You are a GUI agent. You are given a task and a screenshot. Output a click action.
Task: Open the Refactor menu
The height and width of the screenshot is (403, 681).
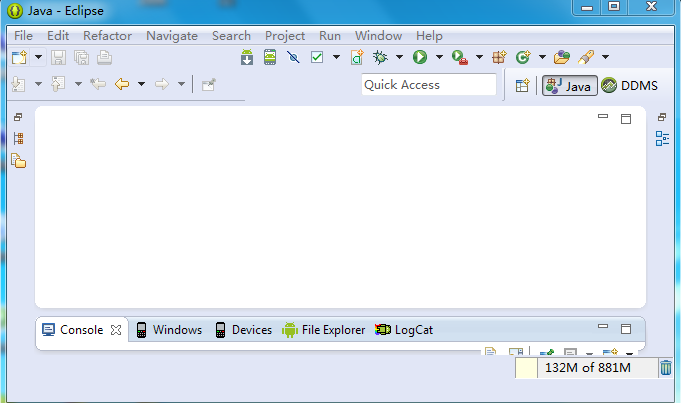pos(107,36)
